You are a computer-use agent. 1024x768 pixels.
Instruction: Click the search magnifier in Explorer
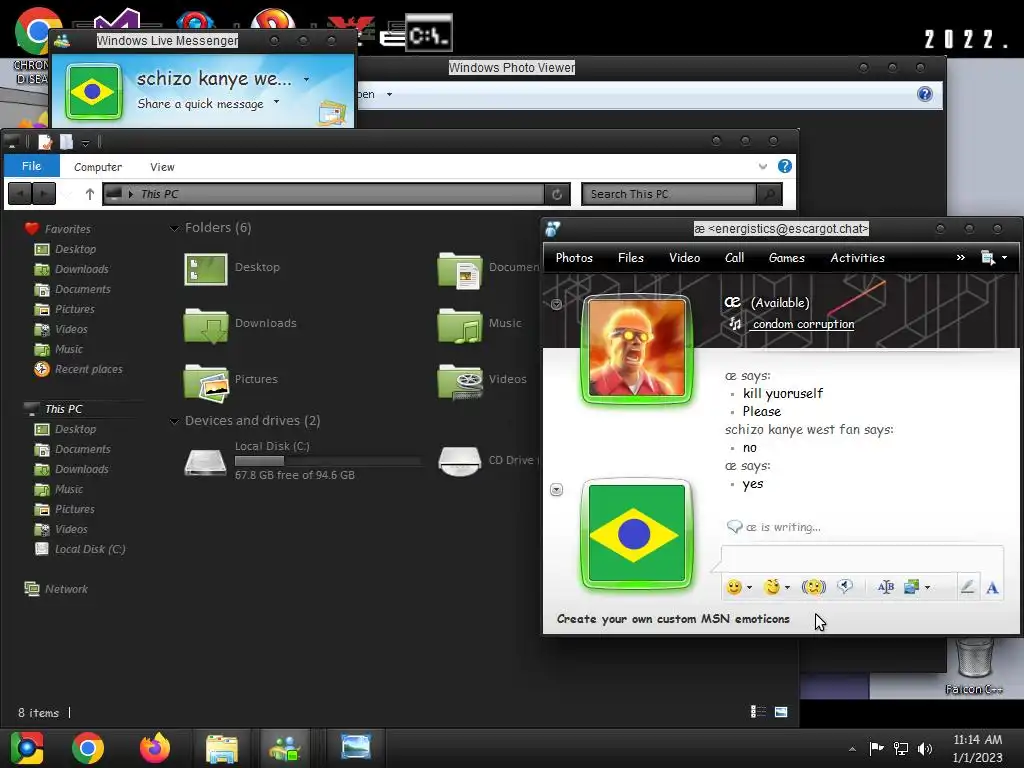[x=770, y=194]
